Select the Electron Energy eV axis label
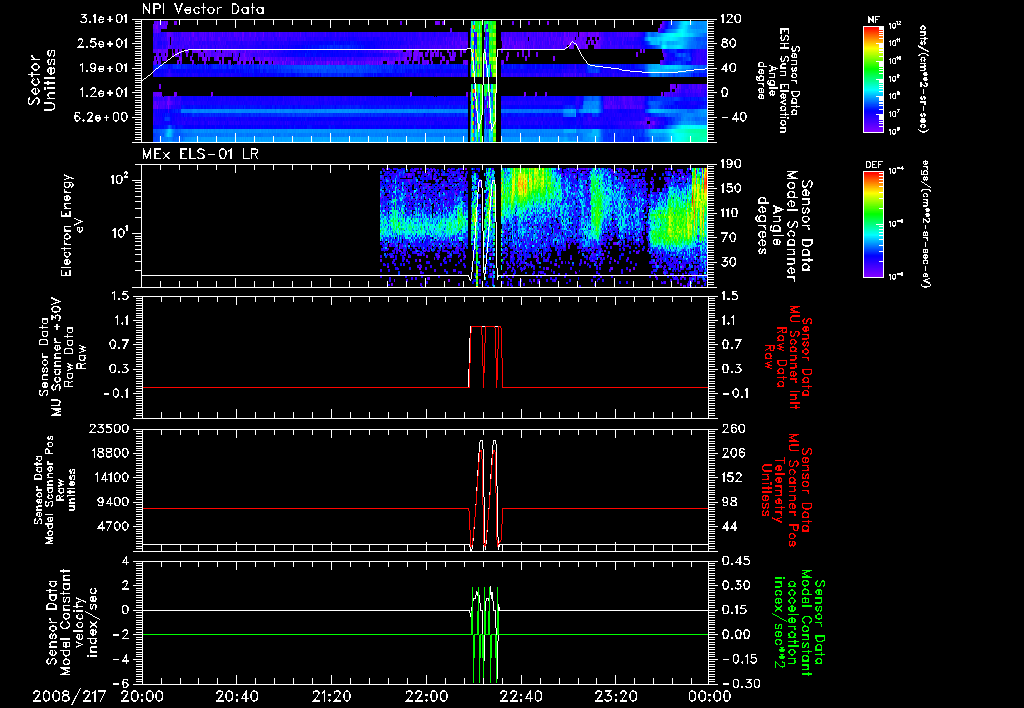Screen dimensions: 1024x708 [73, 225]
